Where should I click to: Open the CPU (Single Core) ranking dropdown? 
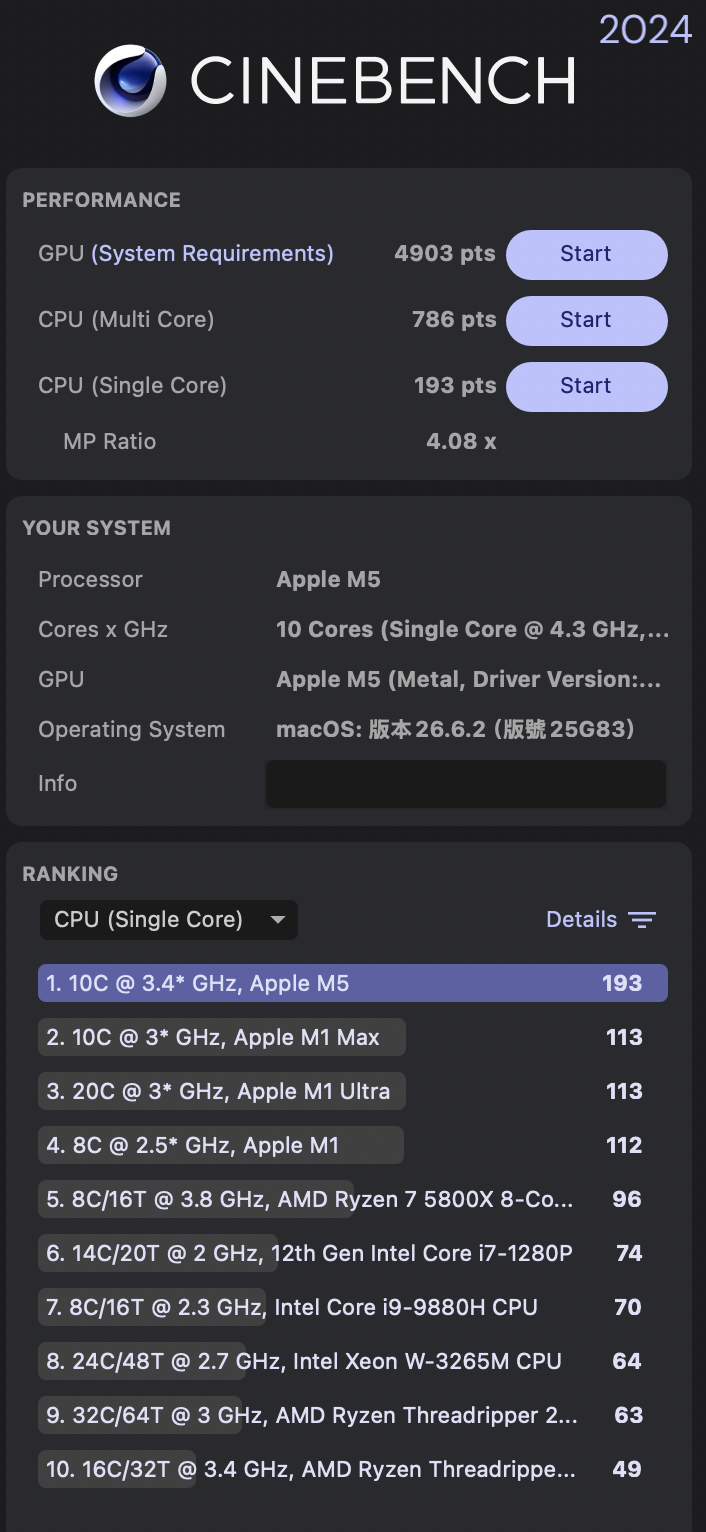[x=169, y=920]
